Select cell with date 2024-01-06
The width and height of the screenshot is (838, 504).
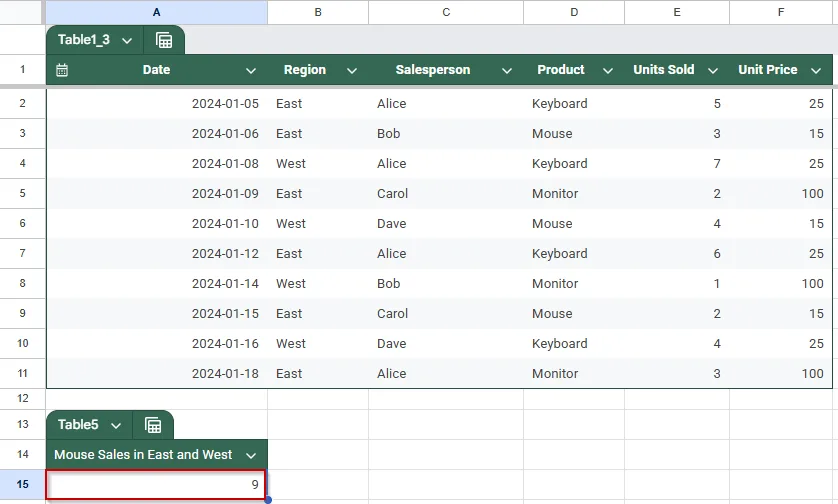tap(157, 134)
